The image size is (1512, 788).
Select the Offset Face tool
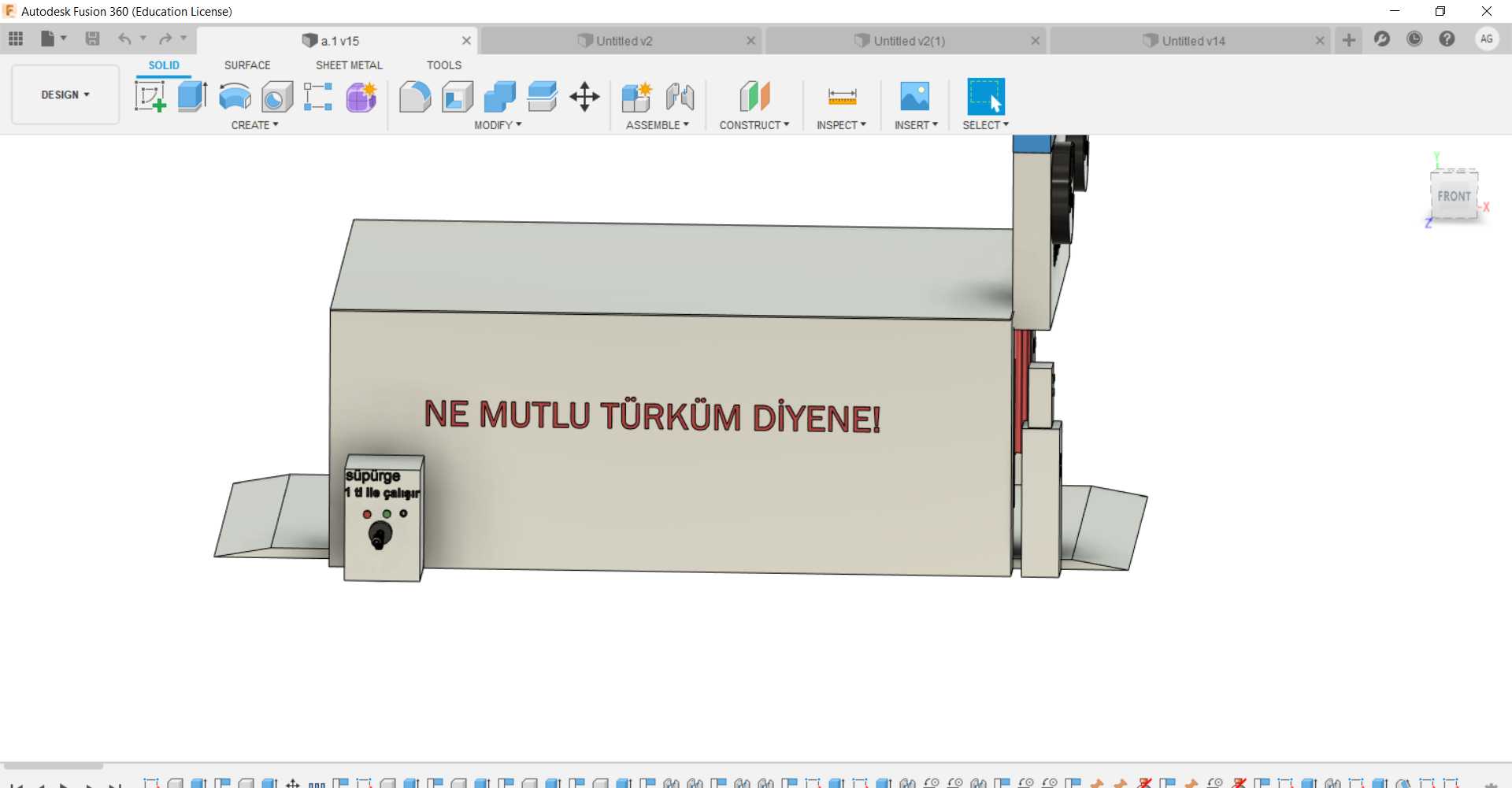(x=543, y=97)
